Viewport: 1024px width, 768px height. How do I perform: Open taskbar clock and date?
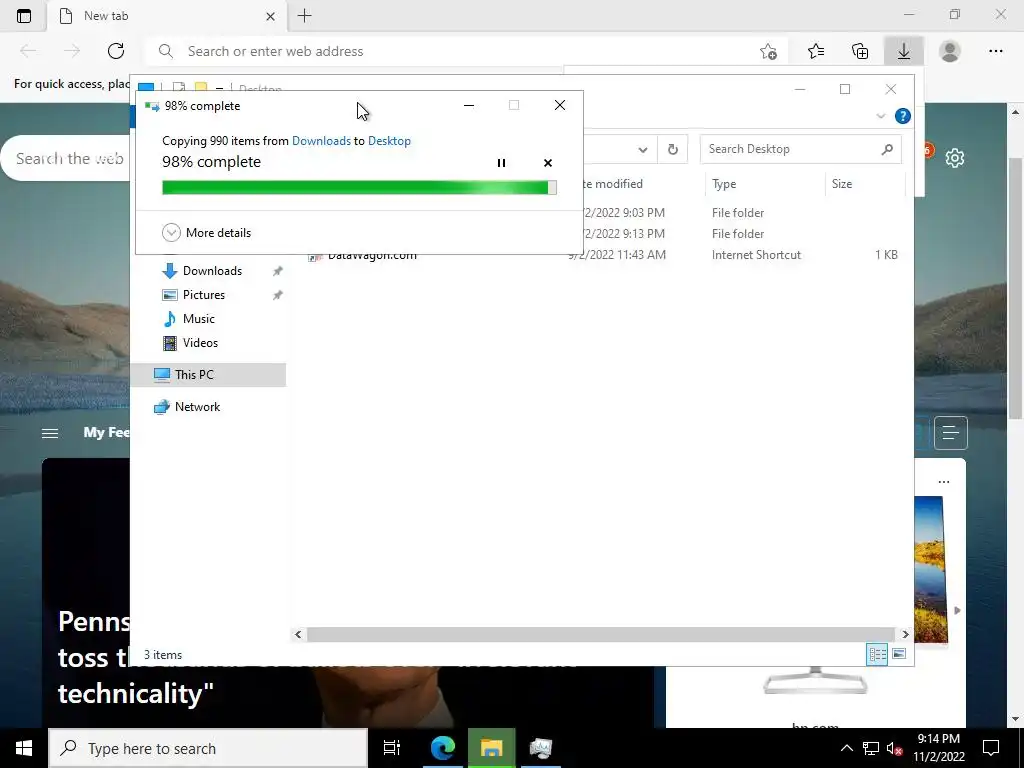pos(938,748)
